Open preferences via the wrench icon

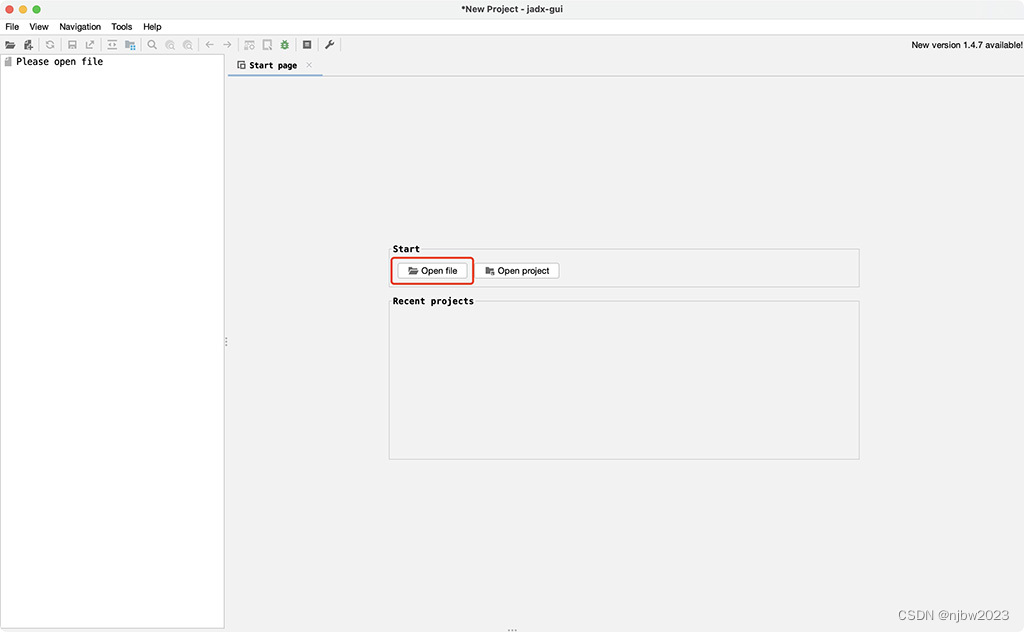coord(329,44)
